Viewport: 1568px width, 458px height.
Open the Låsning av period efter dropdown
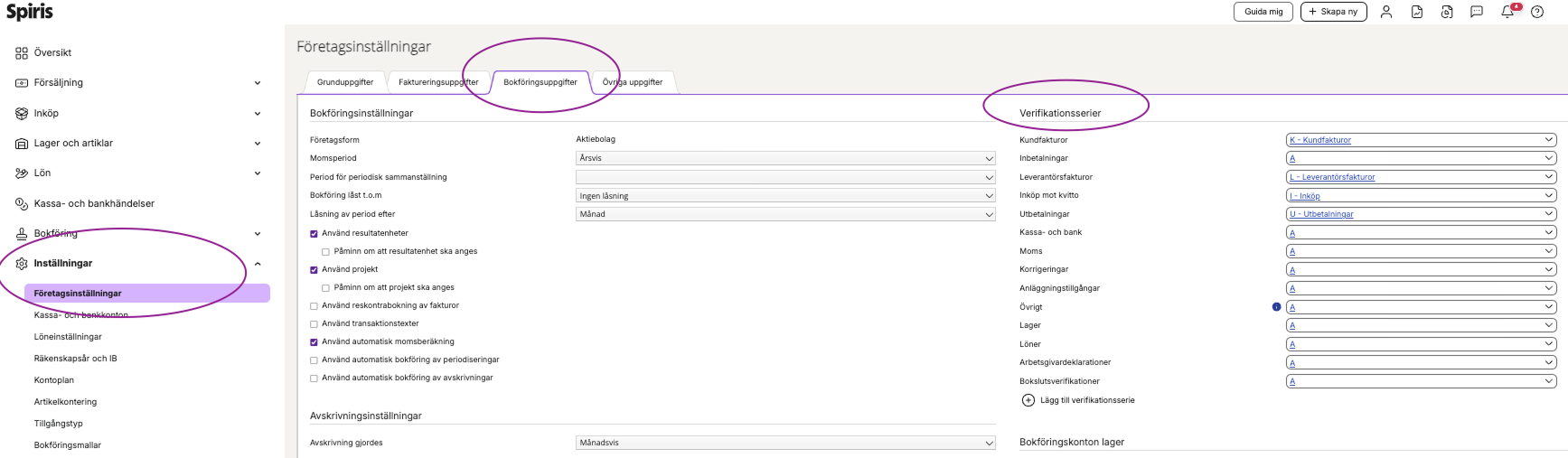pyautogui.click(x=784, y=214)
